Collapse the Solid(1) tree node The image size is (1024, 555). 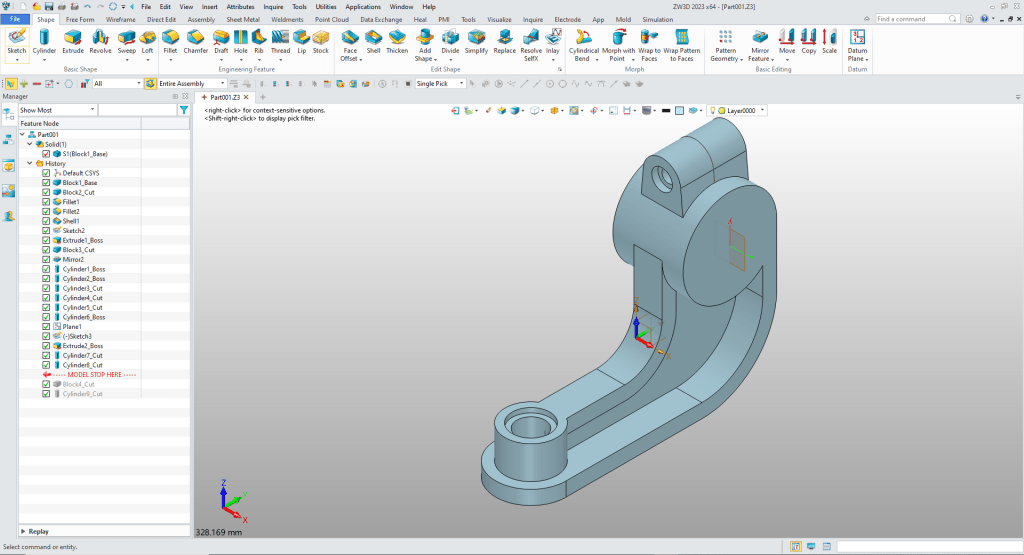click(29, 144)
